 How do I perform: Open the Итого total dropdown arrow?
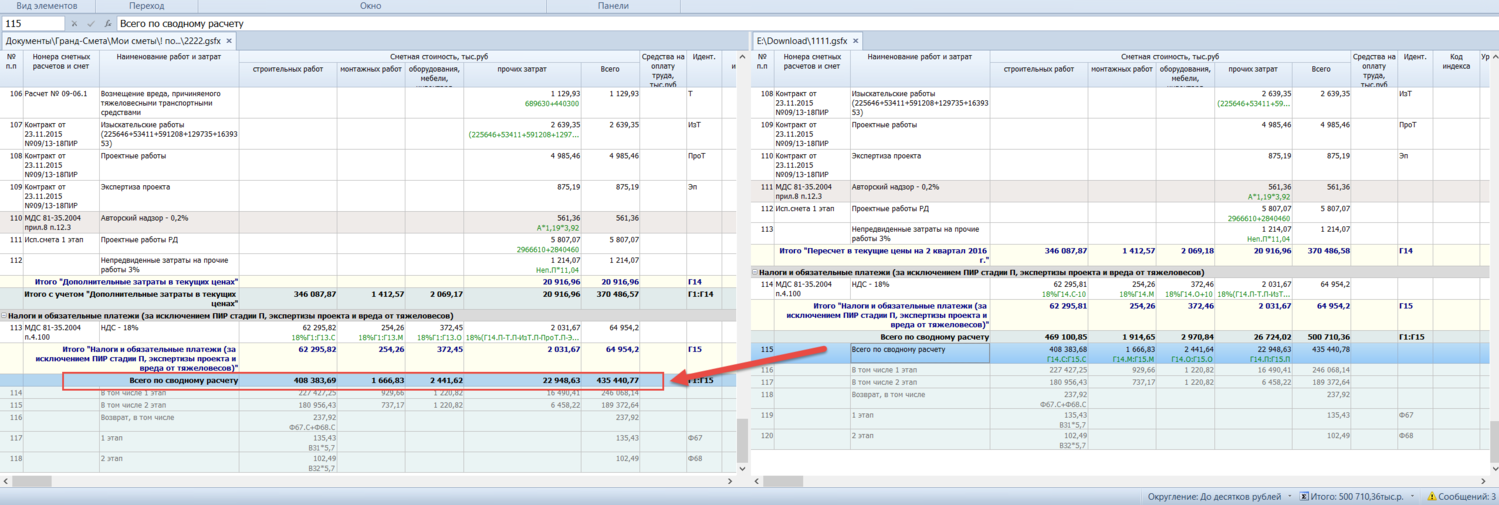1414,497
